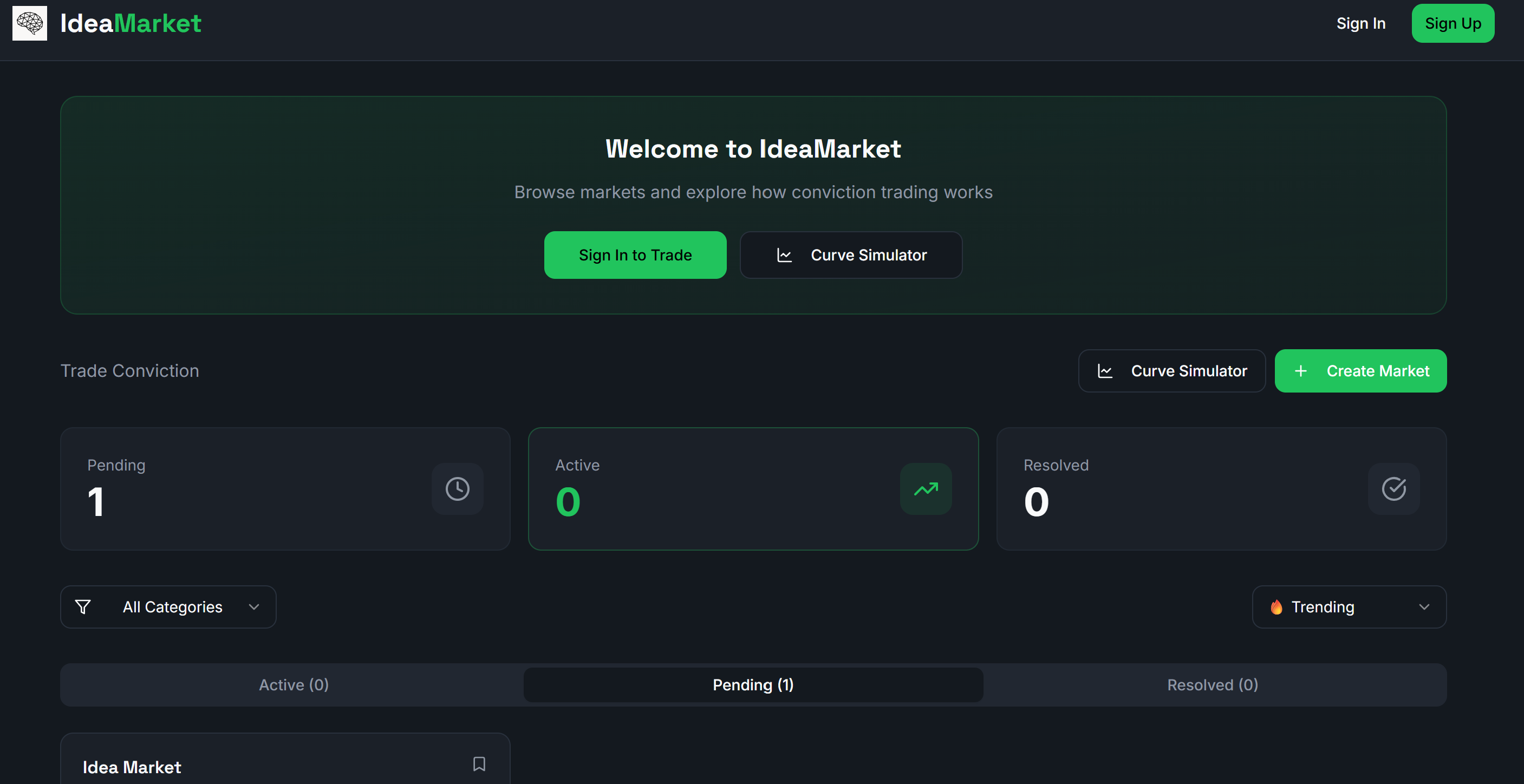
Task: Click the clock icon on the Pending card
Action: pos(457,488)
